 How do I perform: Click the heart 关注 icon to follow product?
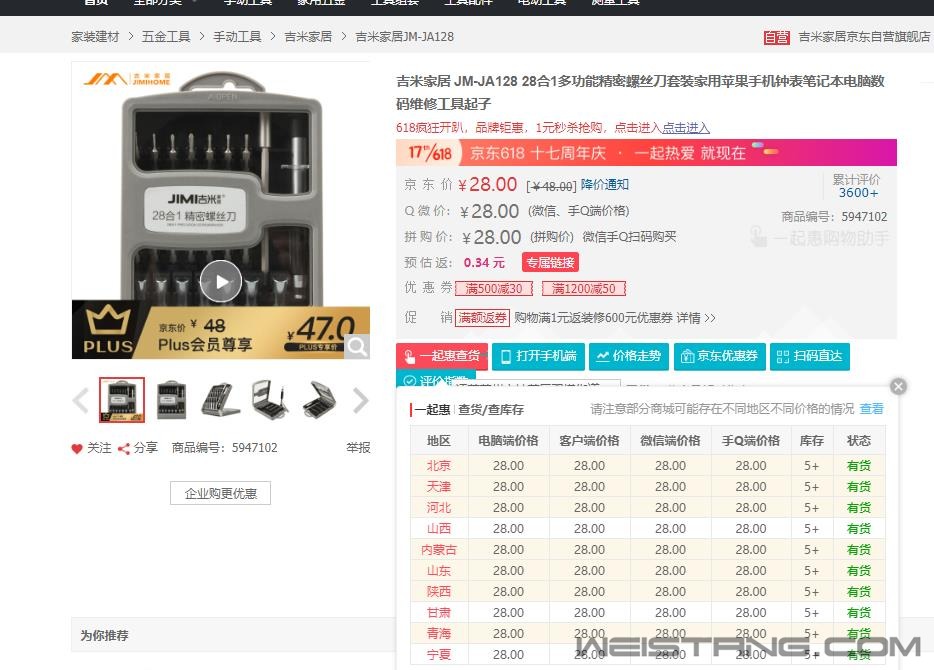(77, 448)
